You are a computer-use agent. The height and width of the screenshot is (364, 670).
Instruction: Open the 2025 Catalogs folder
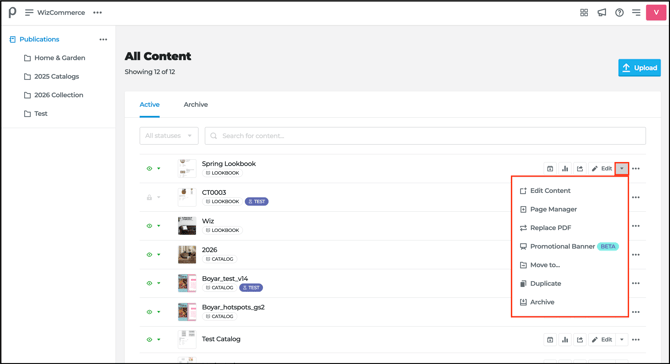pyautogui.click(x=56, y=76)
